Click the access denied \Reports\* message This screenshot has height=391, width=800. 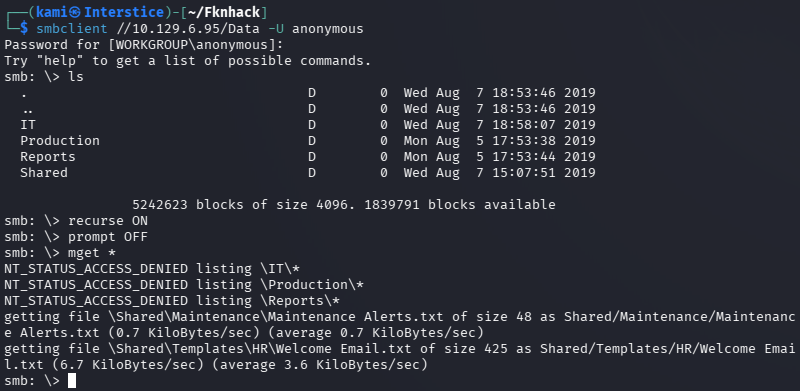pyautogui.click(x=172, y=301)
